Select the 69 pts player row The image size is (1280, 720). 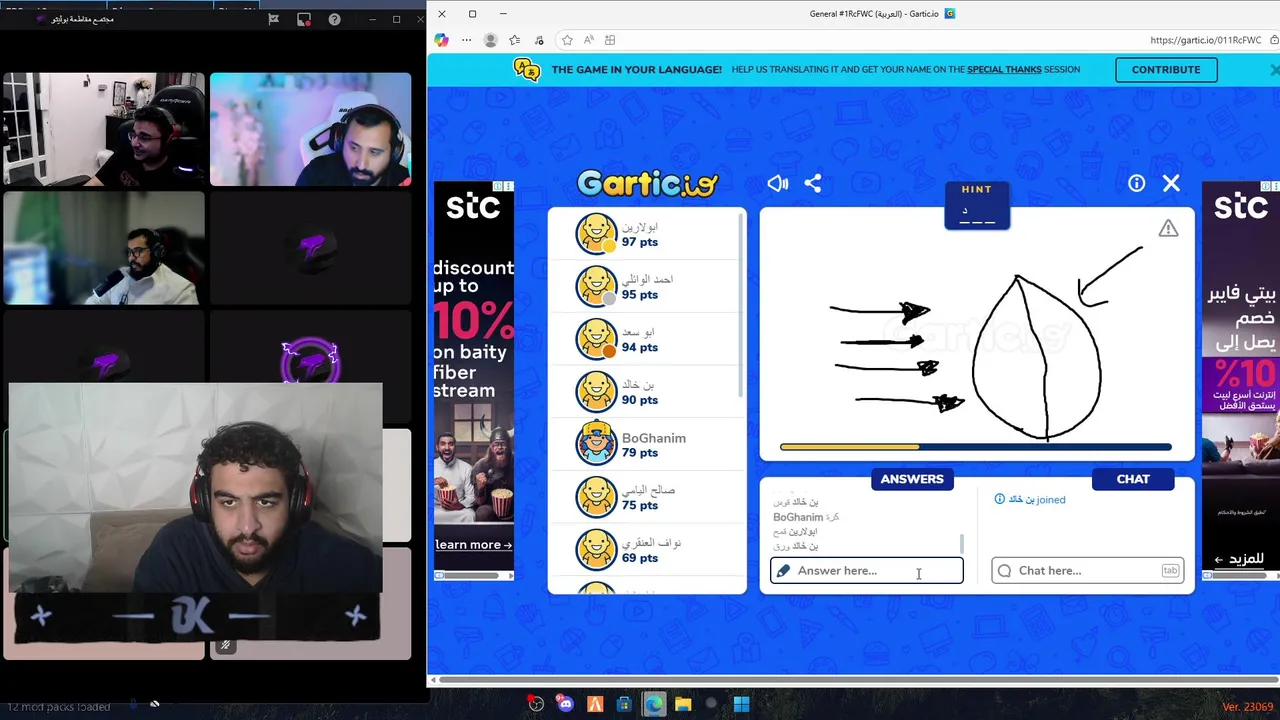[647, 550]
